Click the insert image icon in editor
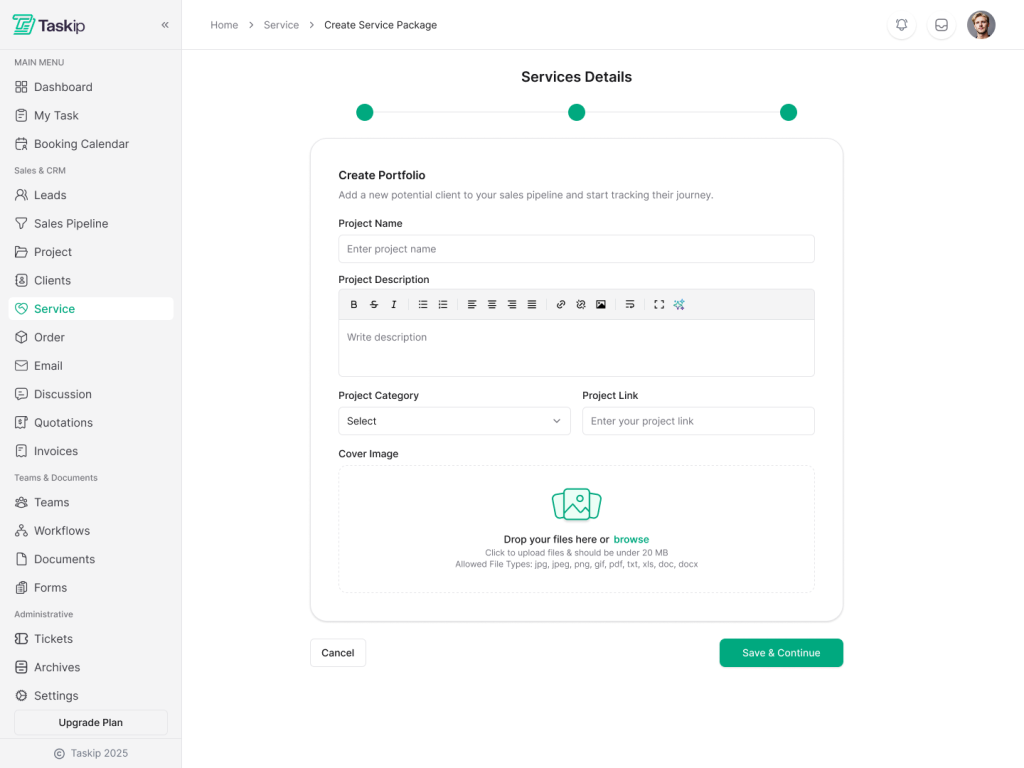The height and width of the screenshot is (768, 1024). [x=601, y=305]
